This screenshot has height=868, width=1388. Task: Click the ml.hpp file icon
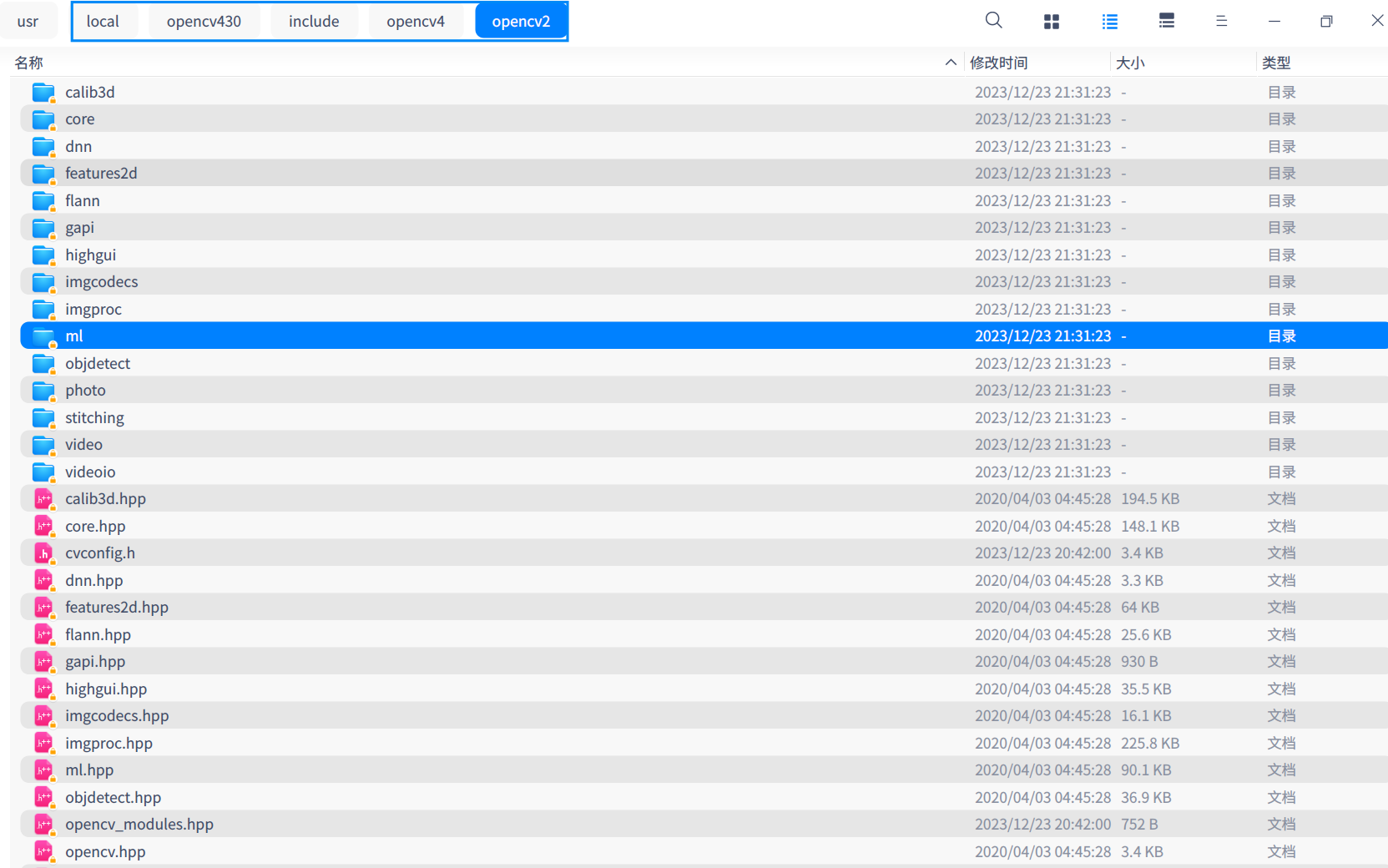(x=43, y=770)
